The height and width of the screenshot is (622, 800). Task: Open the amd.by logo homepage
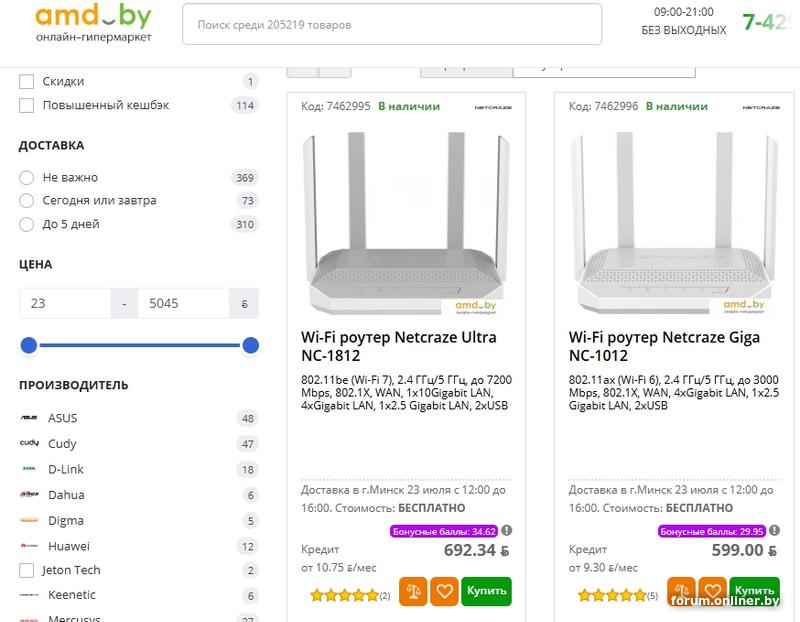93,23
